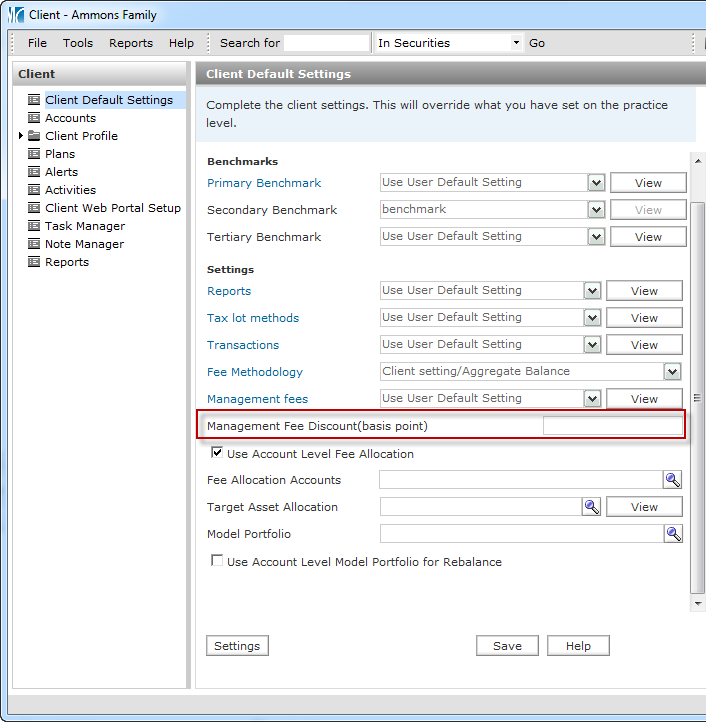Click the Accounts icon in the Client sidebar
Viewport: 706px width, 722px height.
tap(34, 118)
